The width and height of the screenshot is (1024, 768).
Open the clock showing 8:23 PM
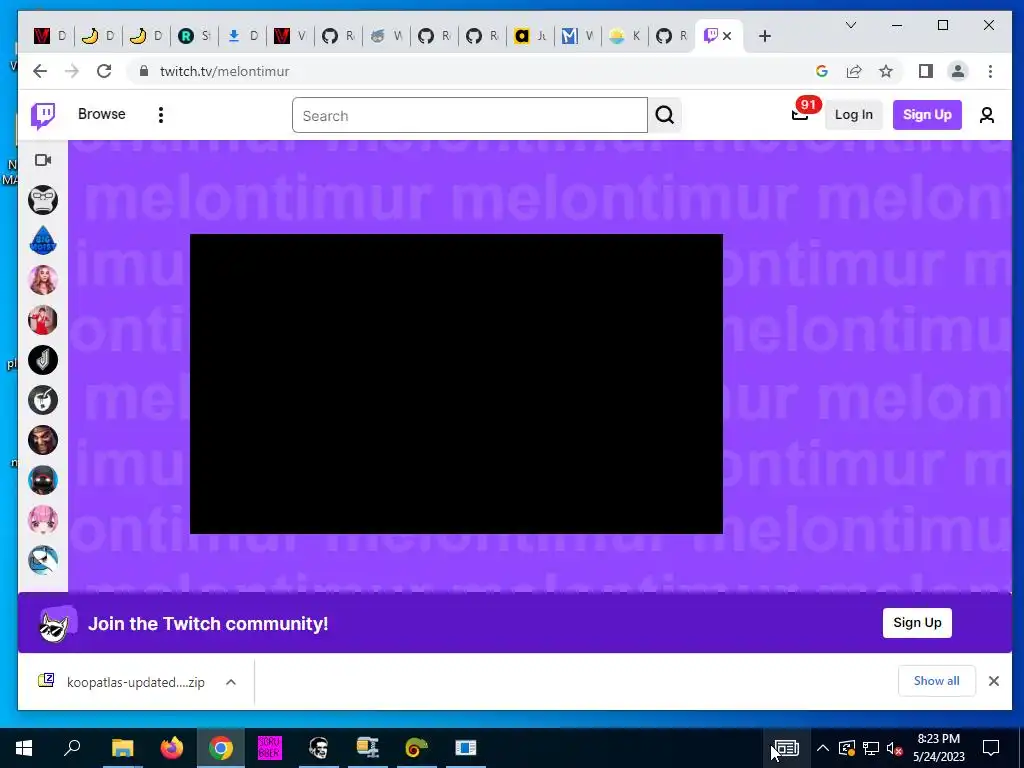(938, 748)
